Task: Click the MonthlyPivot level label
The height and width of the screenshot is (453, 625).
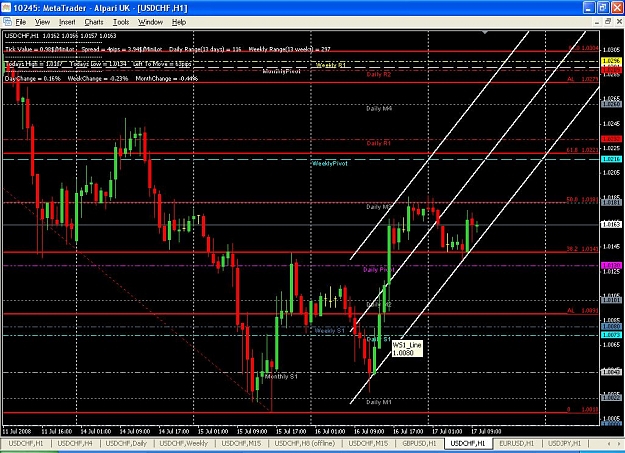Action: pyautogui.click(x=281, y=71)
